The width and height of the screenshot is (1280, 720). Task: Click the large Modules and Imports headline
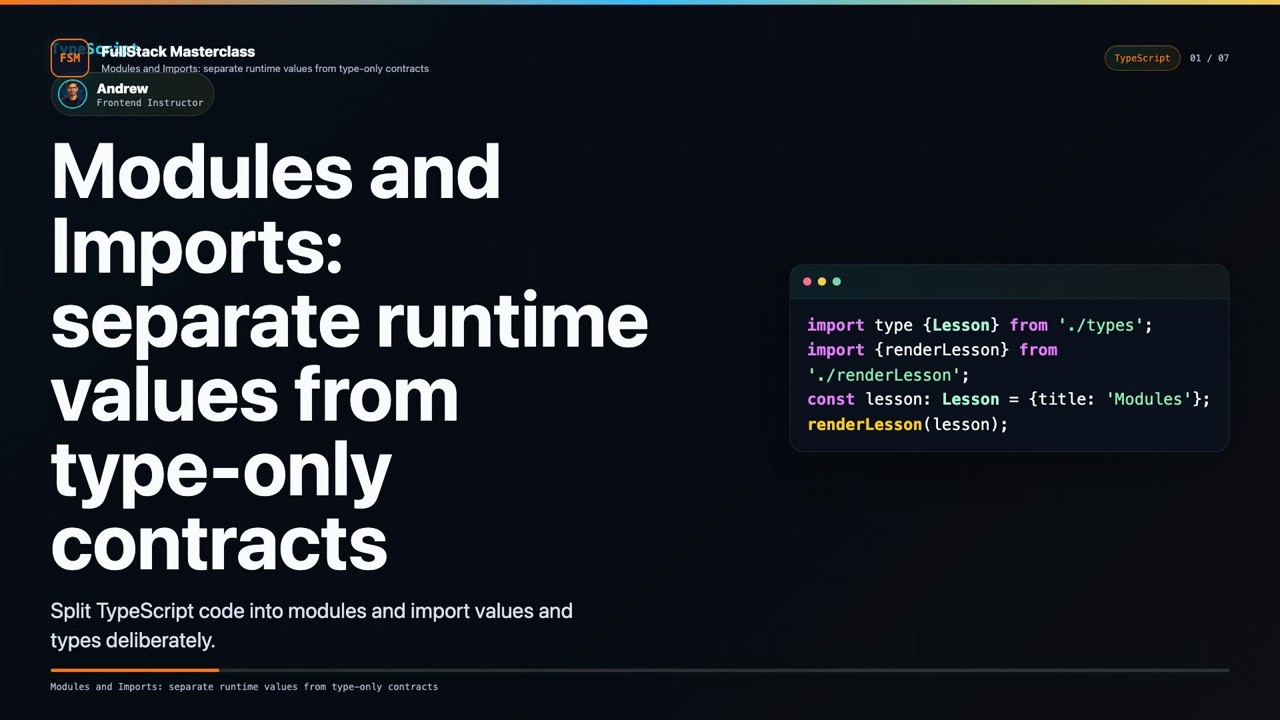click(349, 356)
